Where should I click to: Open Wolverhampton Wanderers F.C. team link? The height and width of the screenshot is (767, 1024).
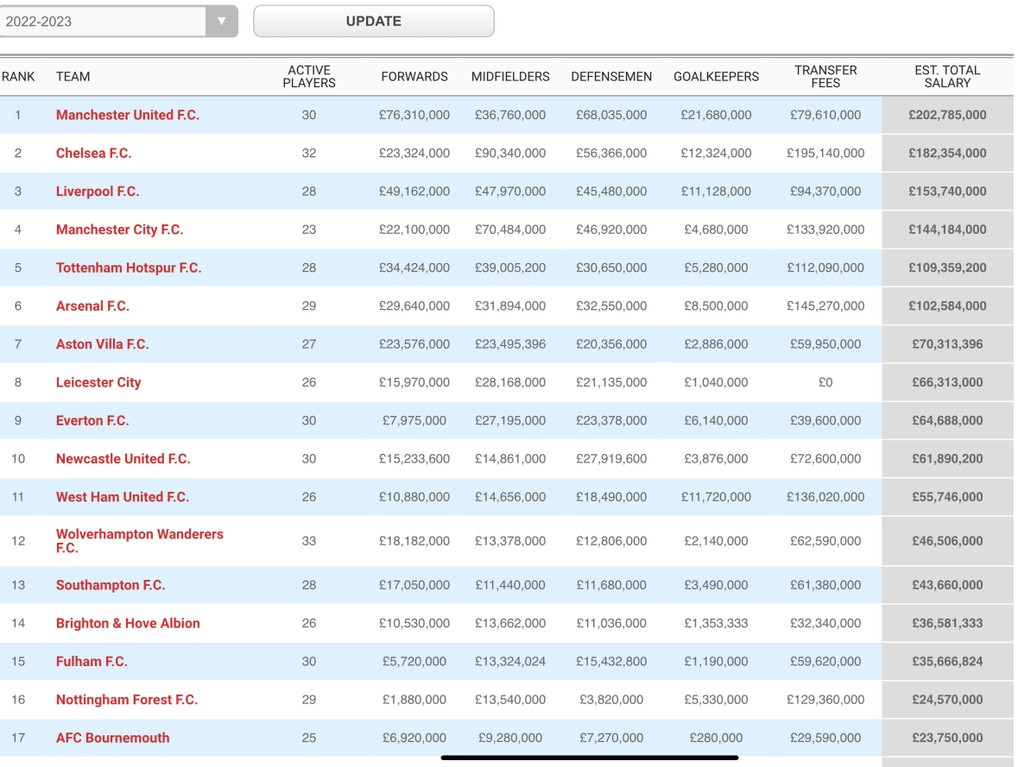(x=140, y=541)
